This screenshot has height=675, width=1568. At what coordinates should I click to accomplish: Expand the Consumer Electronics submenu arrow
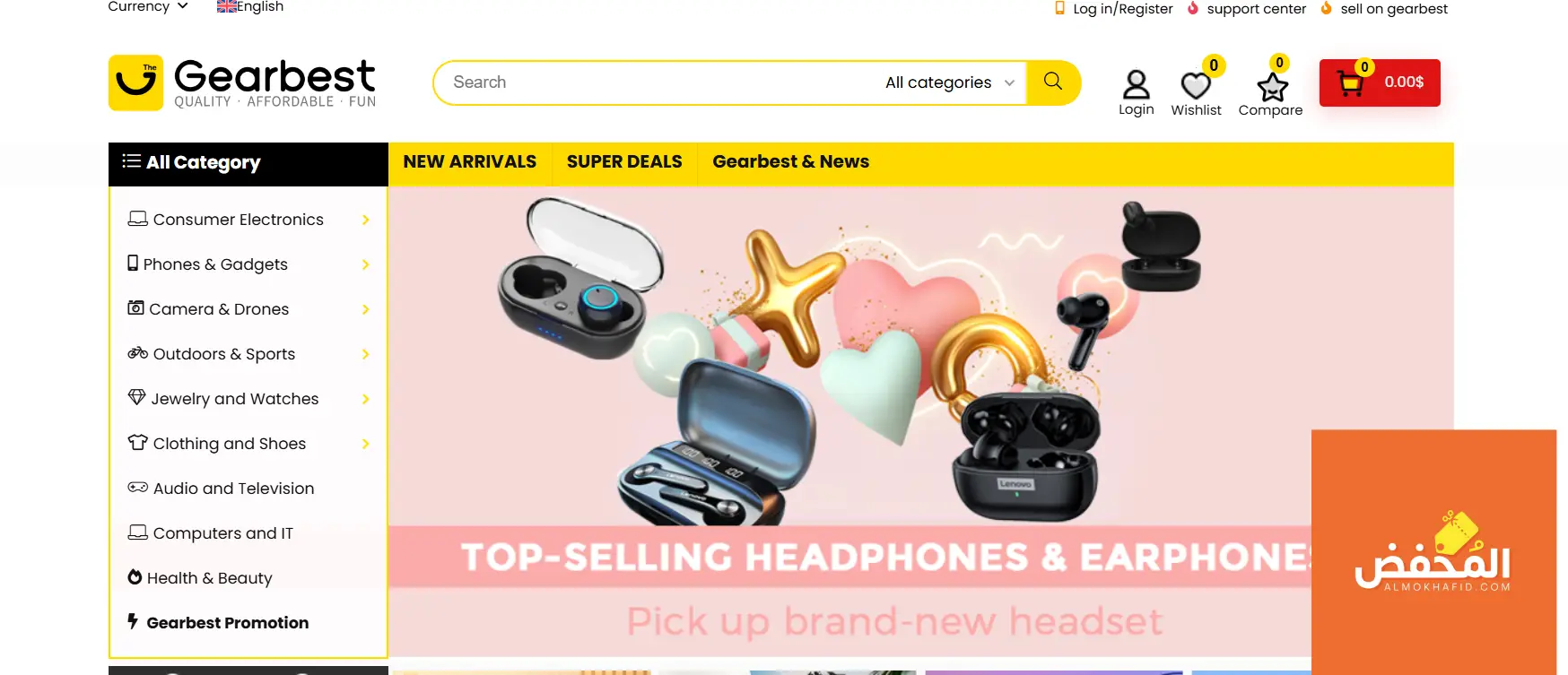click(365, 220)
